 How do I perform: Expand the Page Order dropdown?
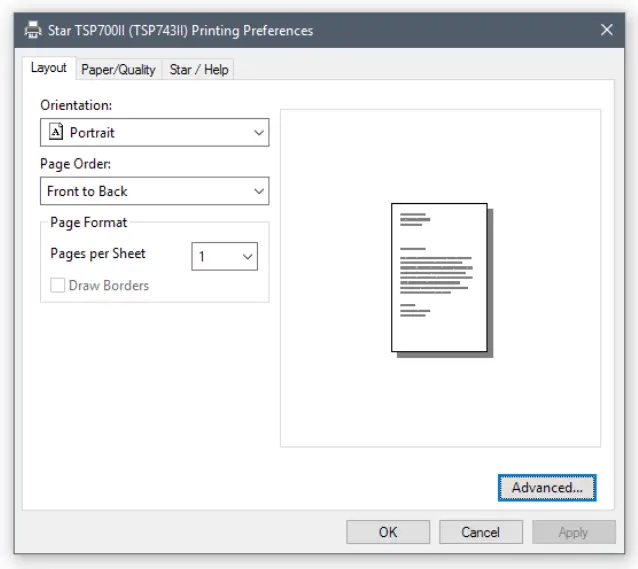point(155,191)
